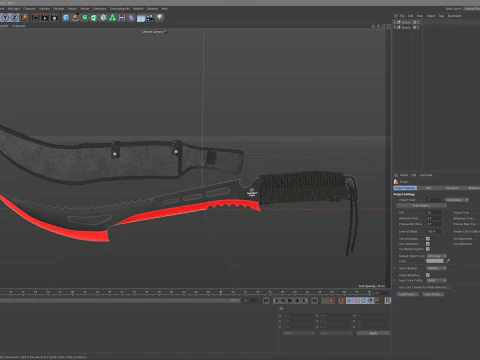Click the purple Field icon
This screenshot has height=360, width=480.
121,17
